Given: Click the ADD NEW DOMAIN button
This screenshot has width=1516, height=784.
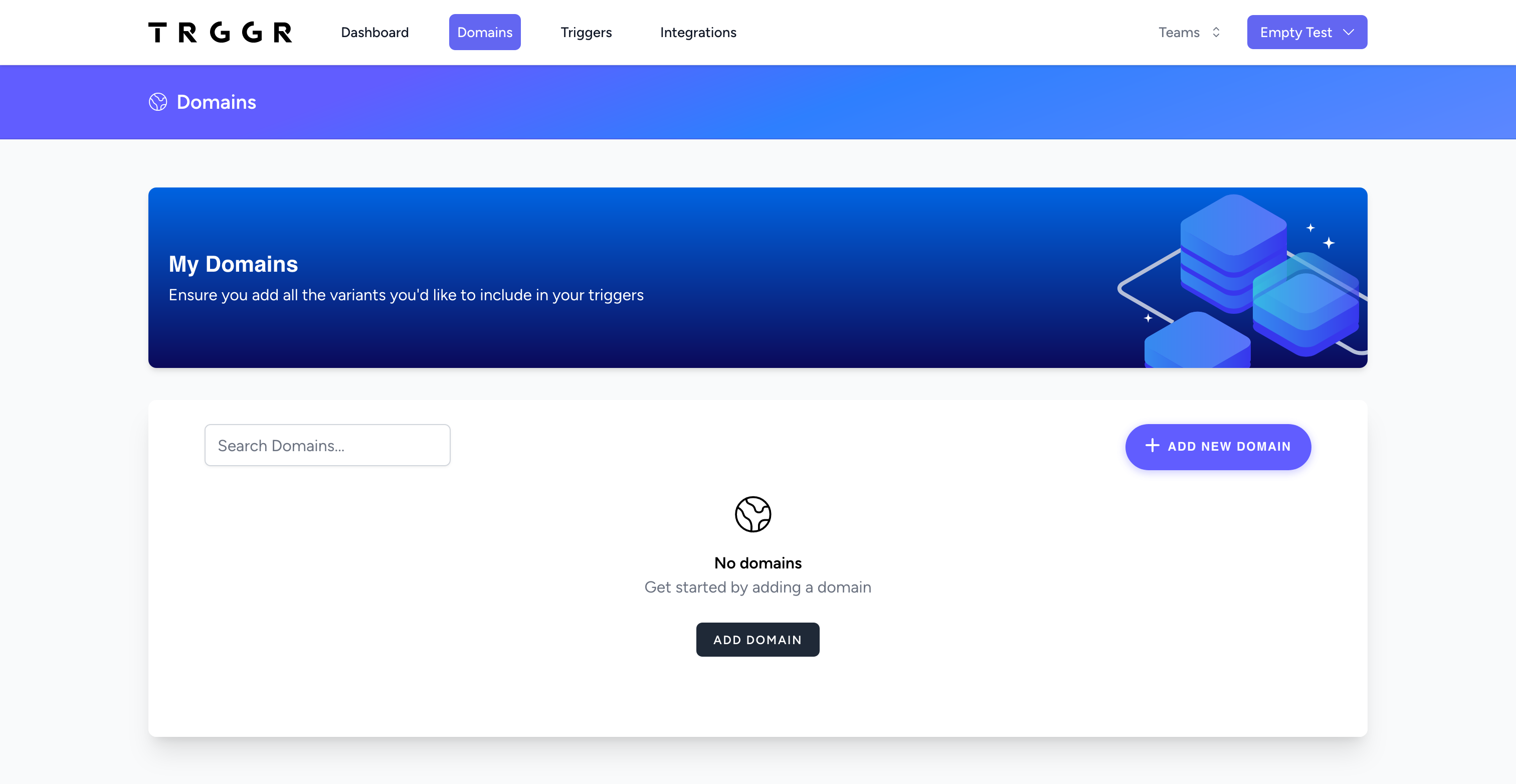Looking at the screenshot, I should point(1217,446).
